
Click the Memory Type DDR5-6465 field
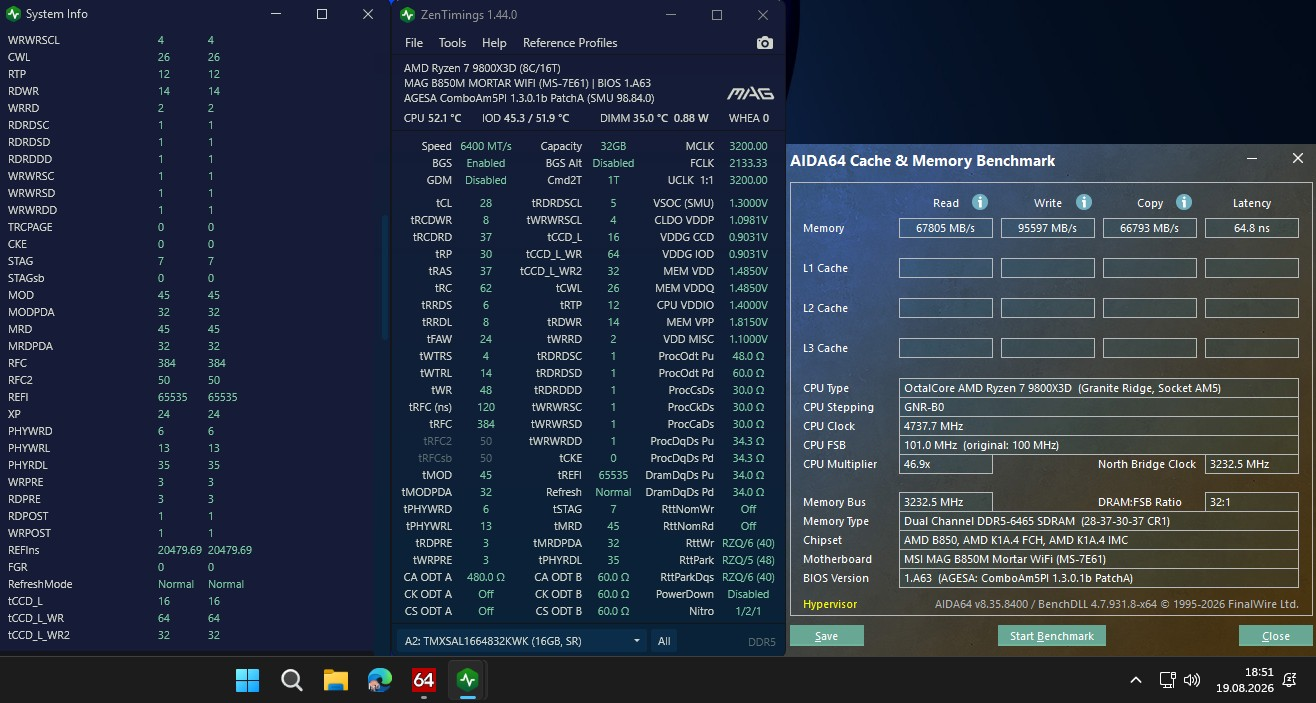coord(1099,521)
